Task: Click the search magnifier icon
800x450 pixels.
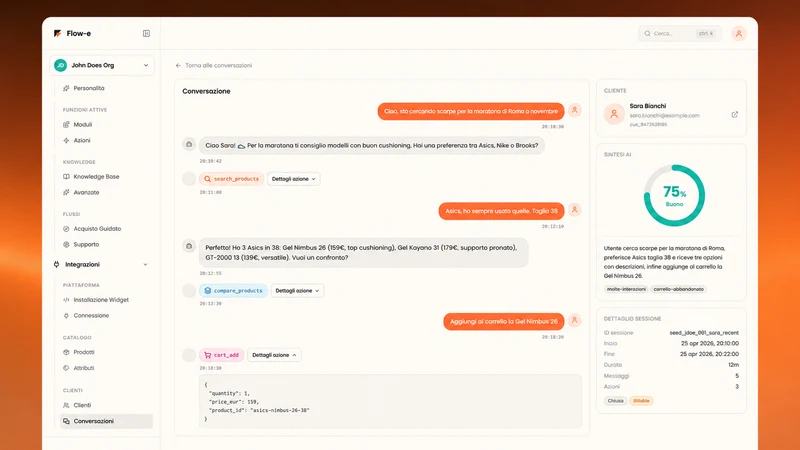Action: click(x=647, y=34)
